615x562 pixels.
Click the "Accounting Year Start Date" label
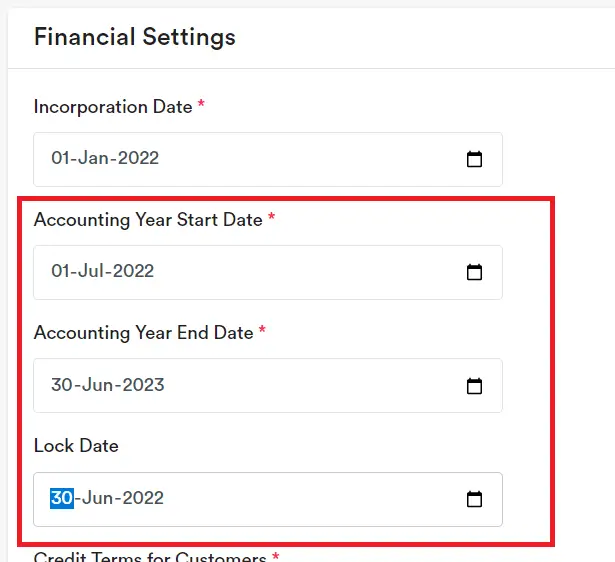pyautogui.click(x=148, y=220)
